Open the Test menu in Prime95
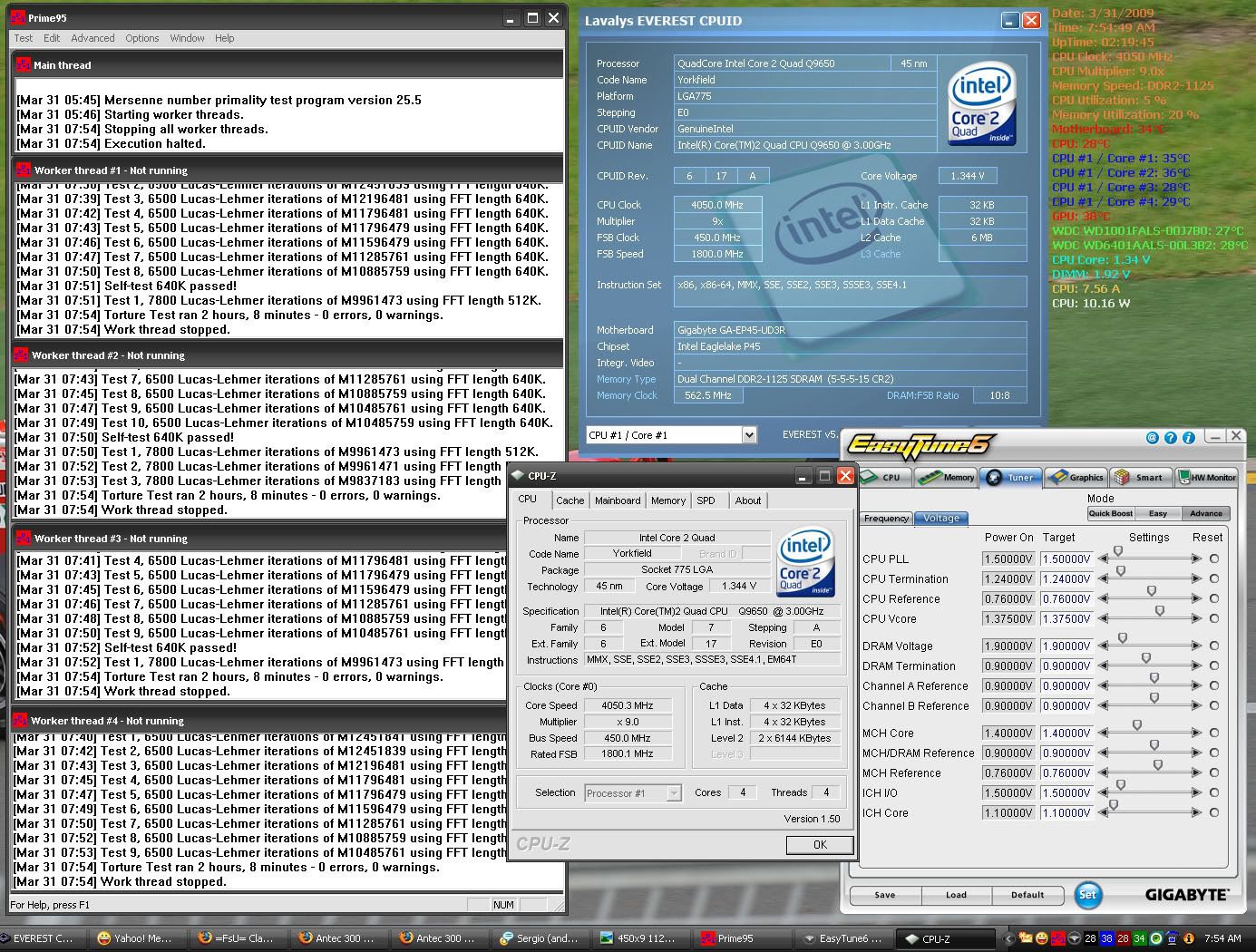 (24, 38)
